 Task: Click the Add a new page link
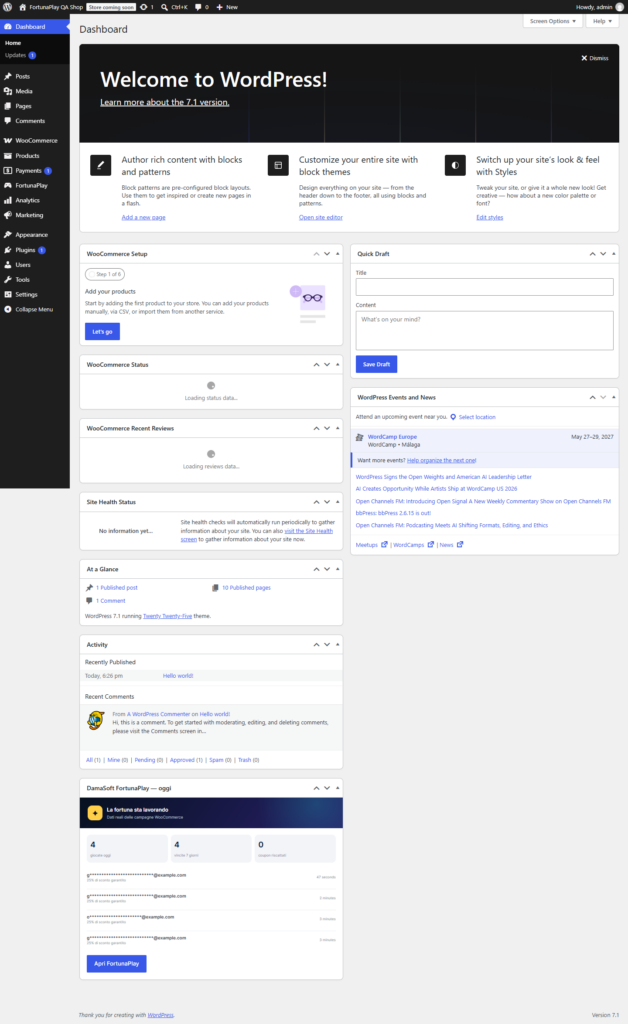coord(144,217)
